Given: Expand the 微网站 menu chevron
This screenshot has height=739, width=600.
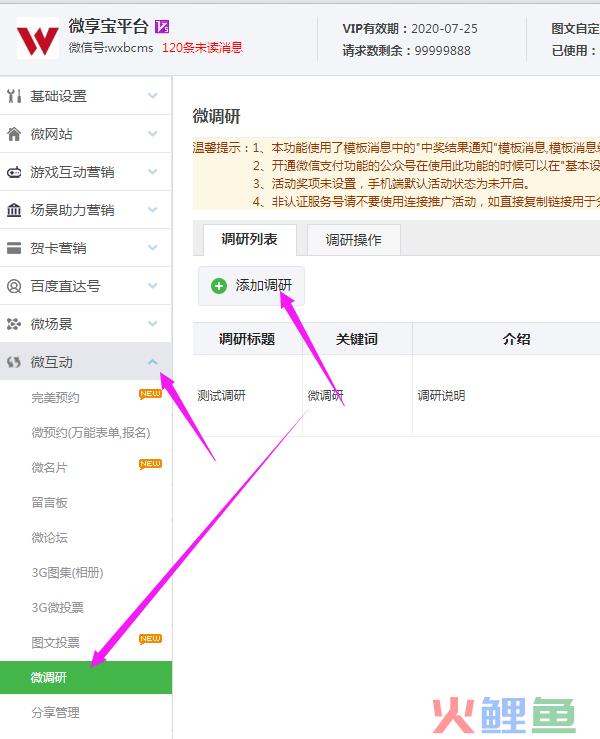Looking at the screenshot, I should [152, 134].
